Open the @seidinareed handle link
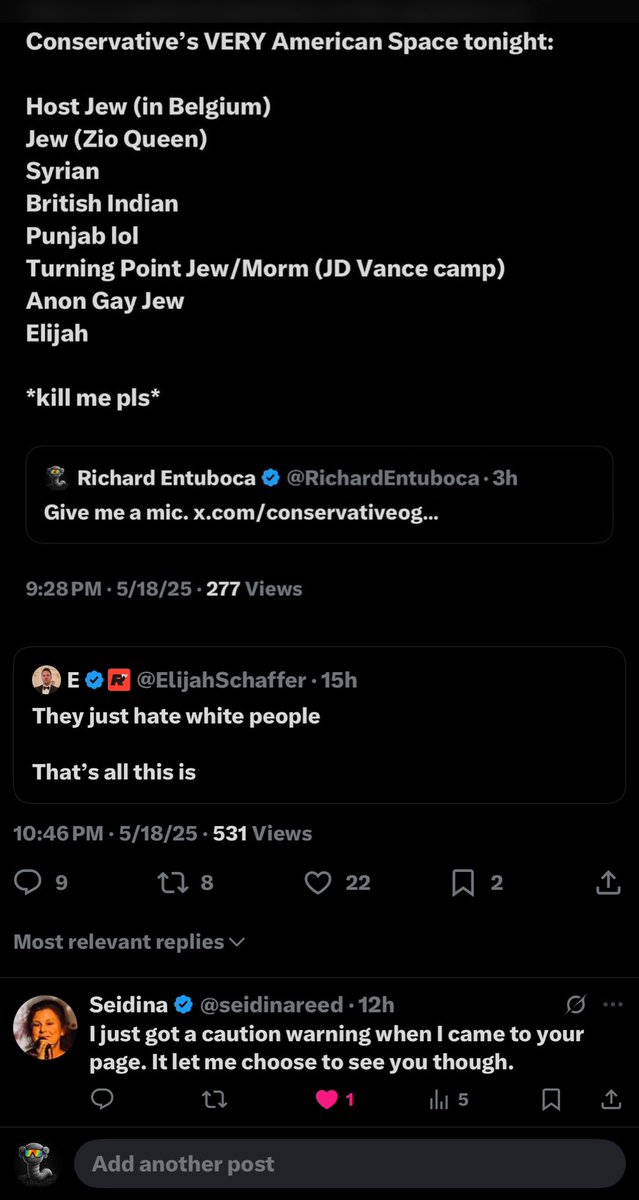This screenshot has width=639, height=1200. pyautogui.click(x=272, y=1004)
